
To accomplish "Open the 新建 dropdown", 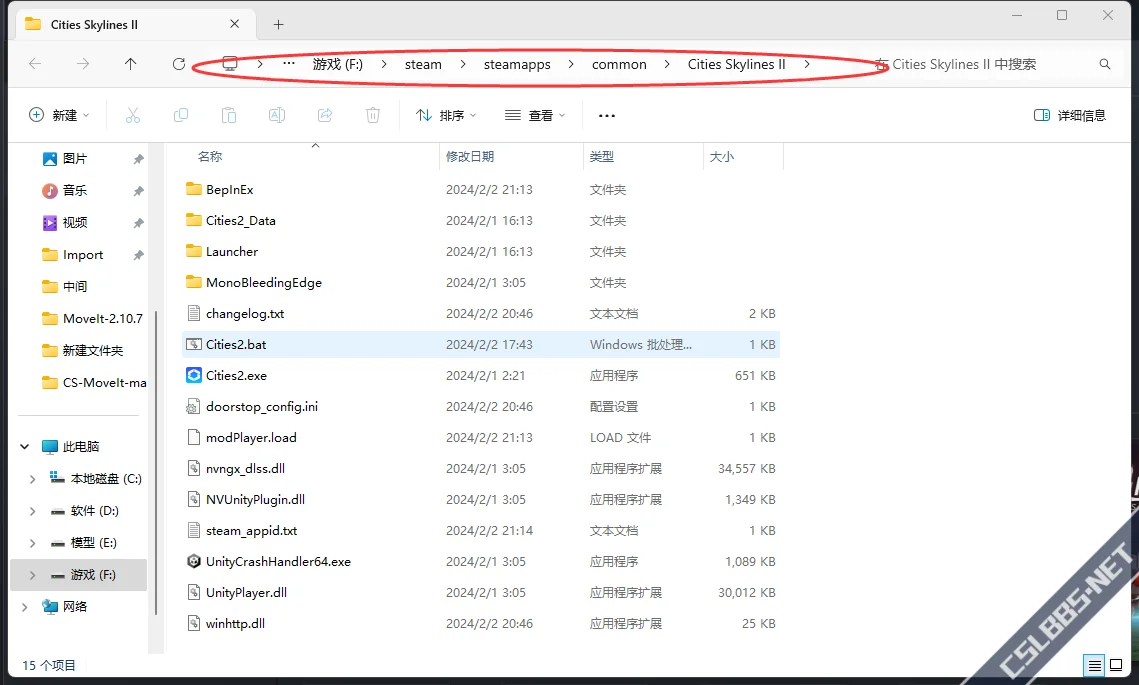I will point(59,115).
